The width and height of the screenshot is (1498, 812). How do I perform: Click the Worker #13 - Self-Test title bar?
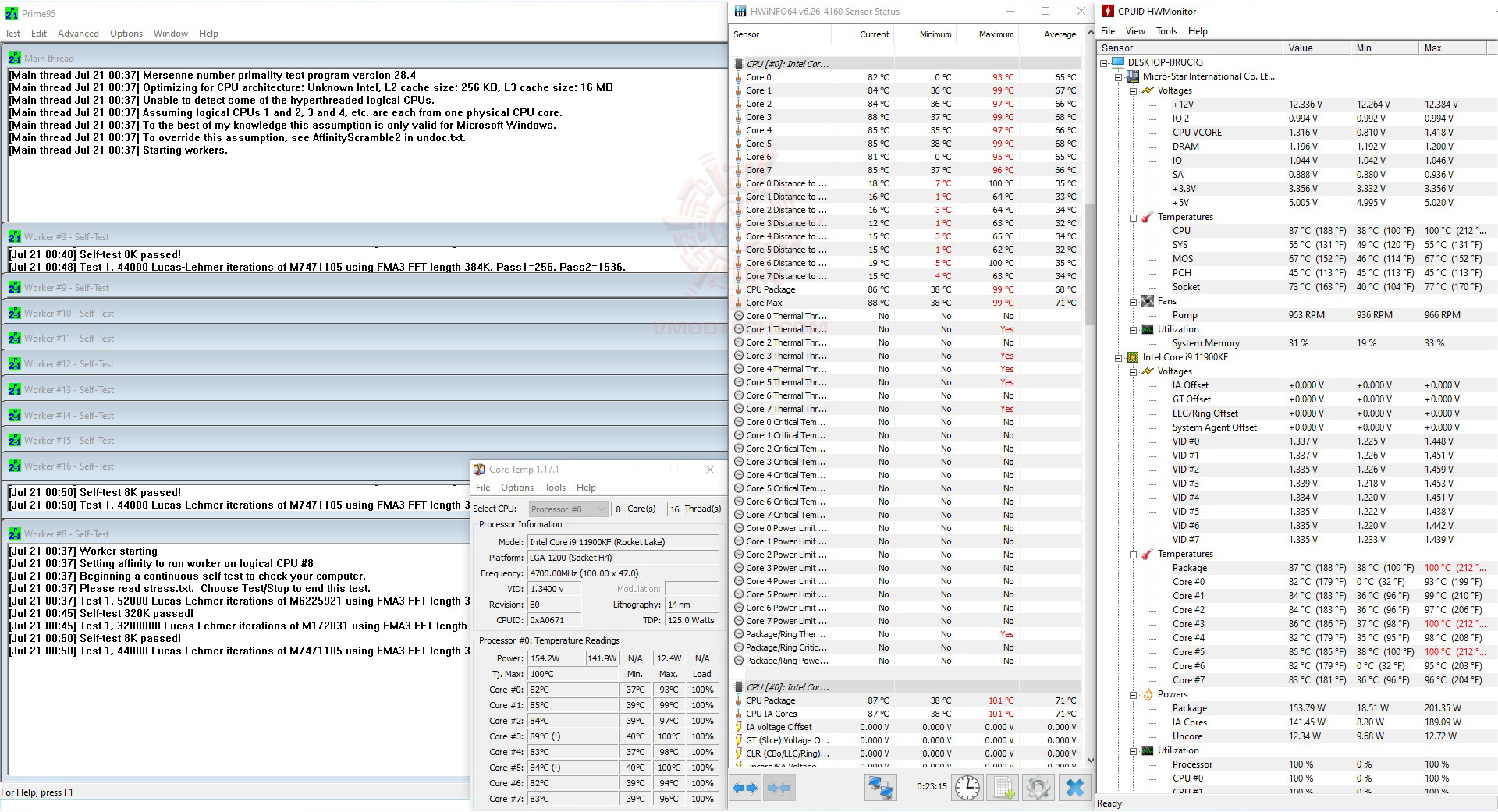(365, 390)
